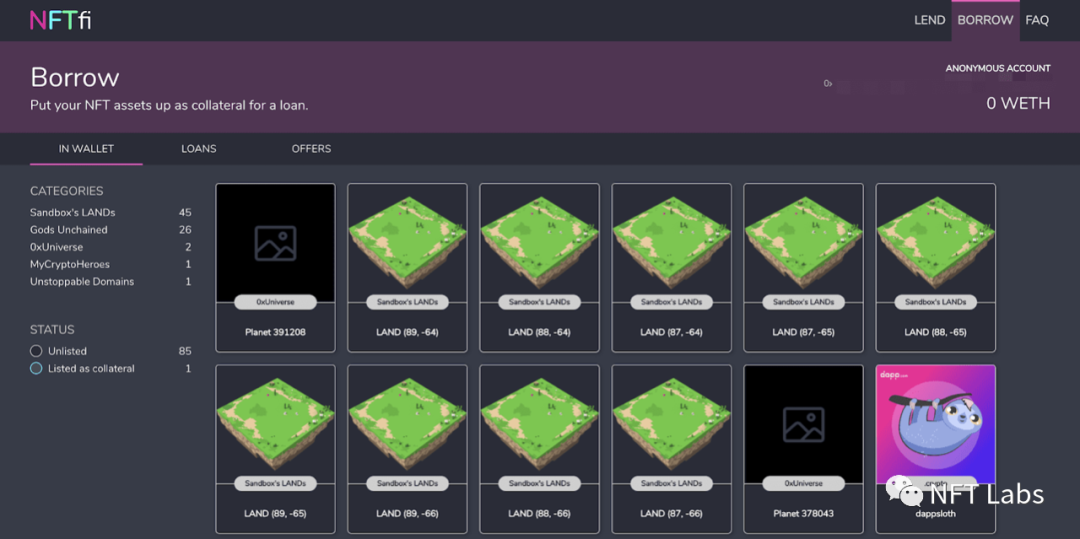Viewport: 1080px width, 539px height.
Task: Open the LEND page
Action: tap(929, 21)
